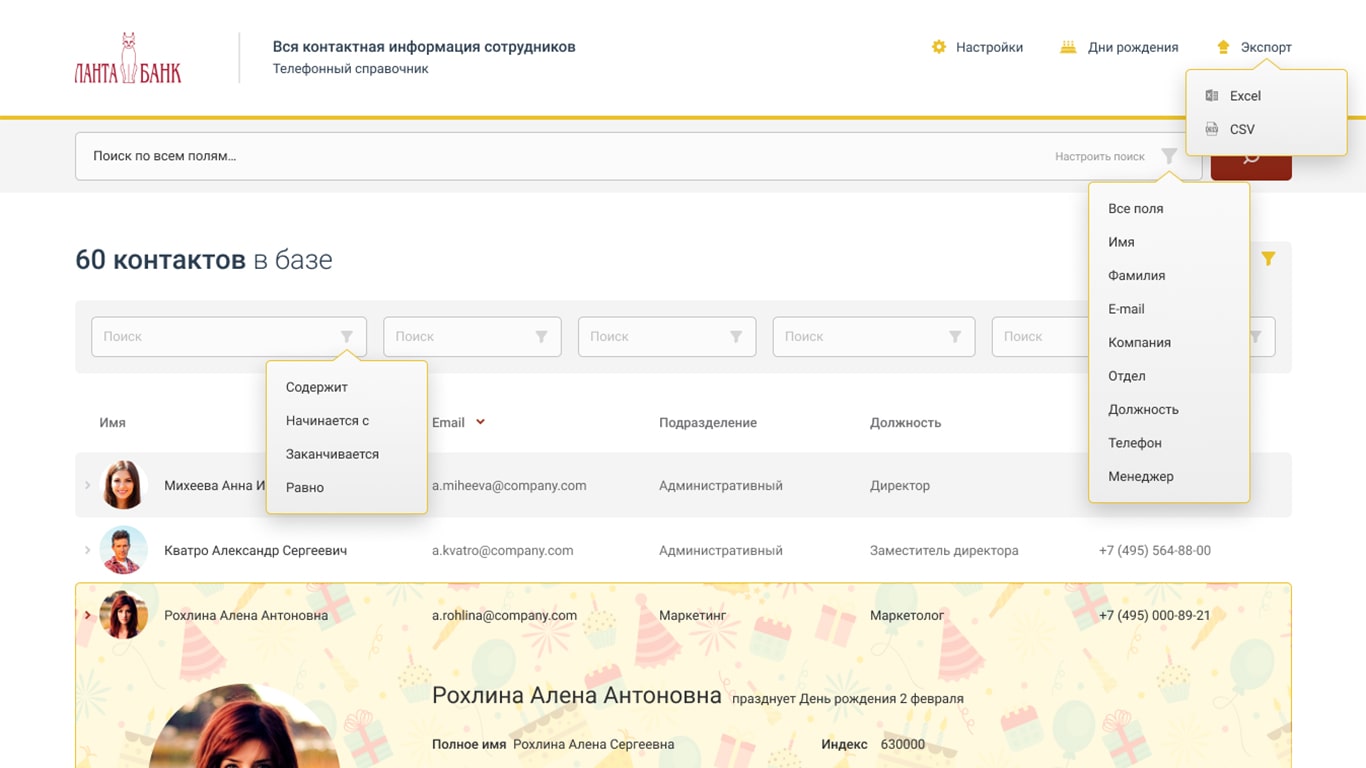Click the Excel file icon
The image size is (1366, 768).
[1211, 96]
